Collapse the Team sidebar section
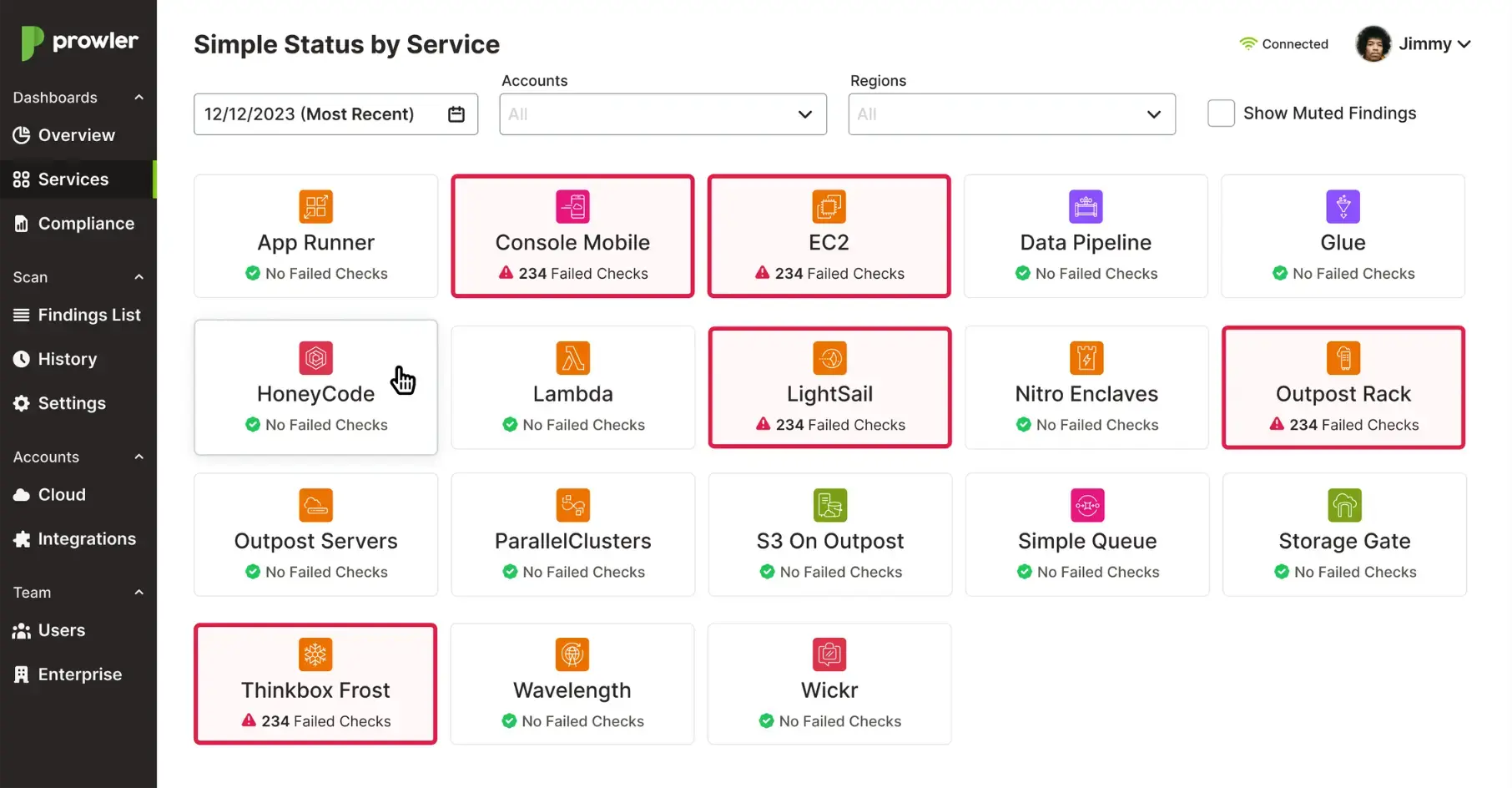Image resolution: width=1512 pixels, height=788 pixels. point(139,593)
